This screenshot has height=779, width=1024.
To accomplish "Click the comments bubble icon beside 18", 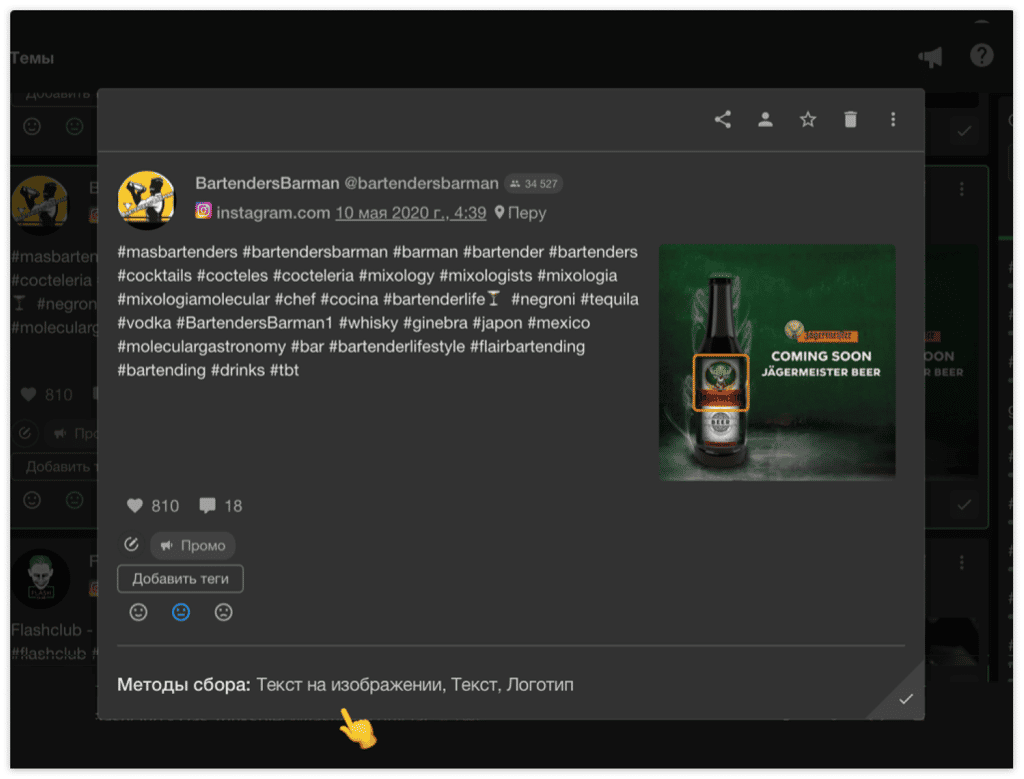I will 208,505.
